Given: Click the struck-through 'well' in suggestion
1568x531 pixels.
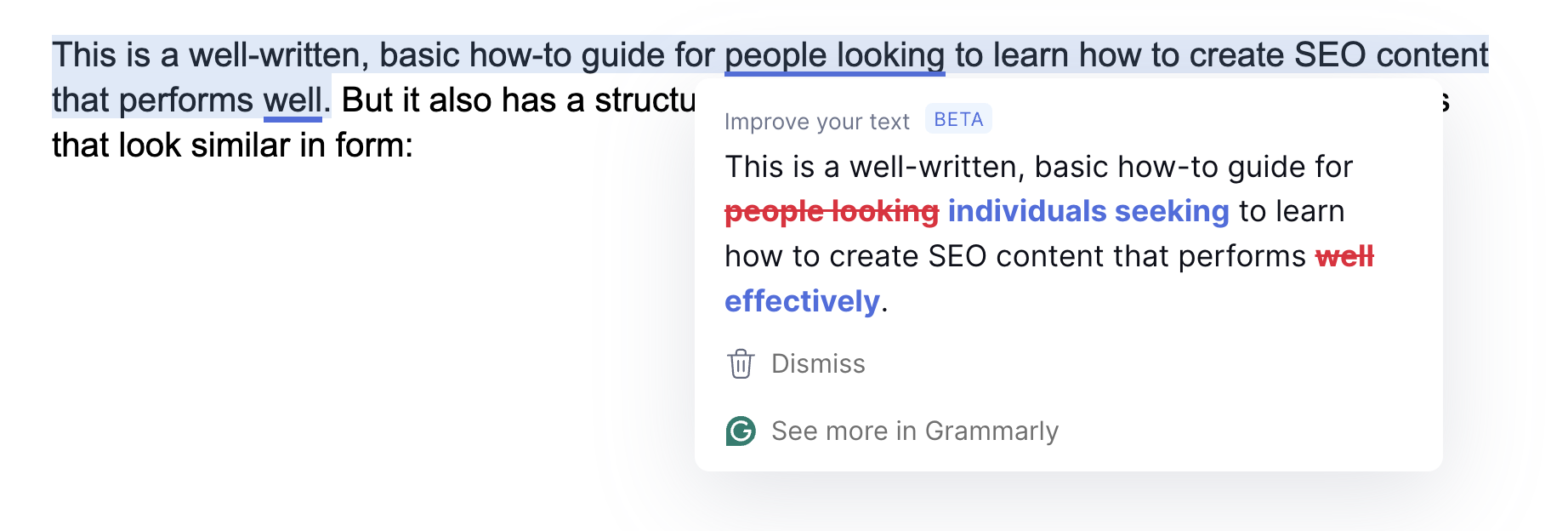Looking at the screenshot, I should [1344, 256].
